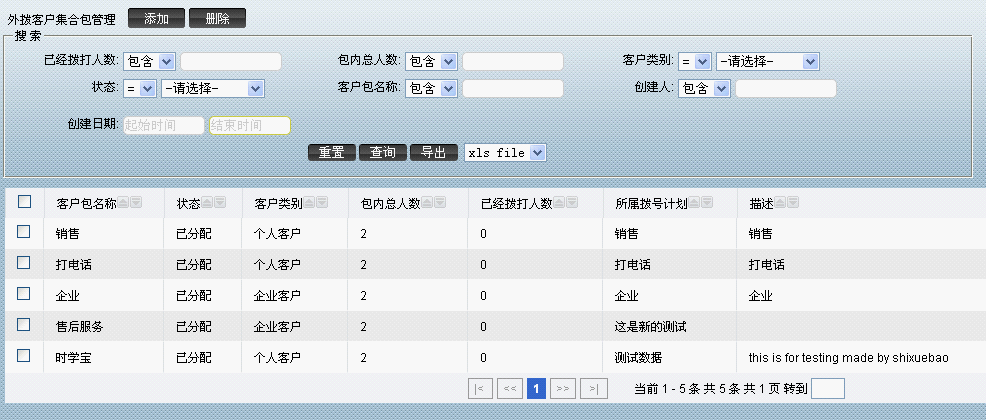This screenshot has height=420, width=986.
Task: Sort 客户类别 column ascending via header icon
Action: coord(310,202)
